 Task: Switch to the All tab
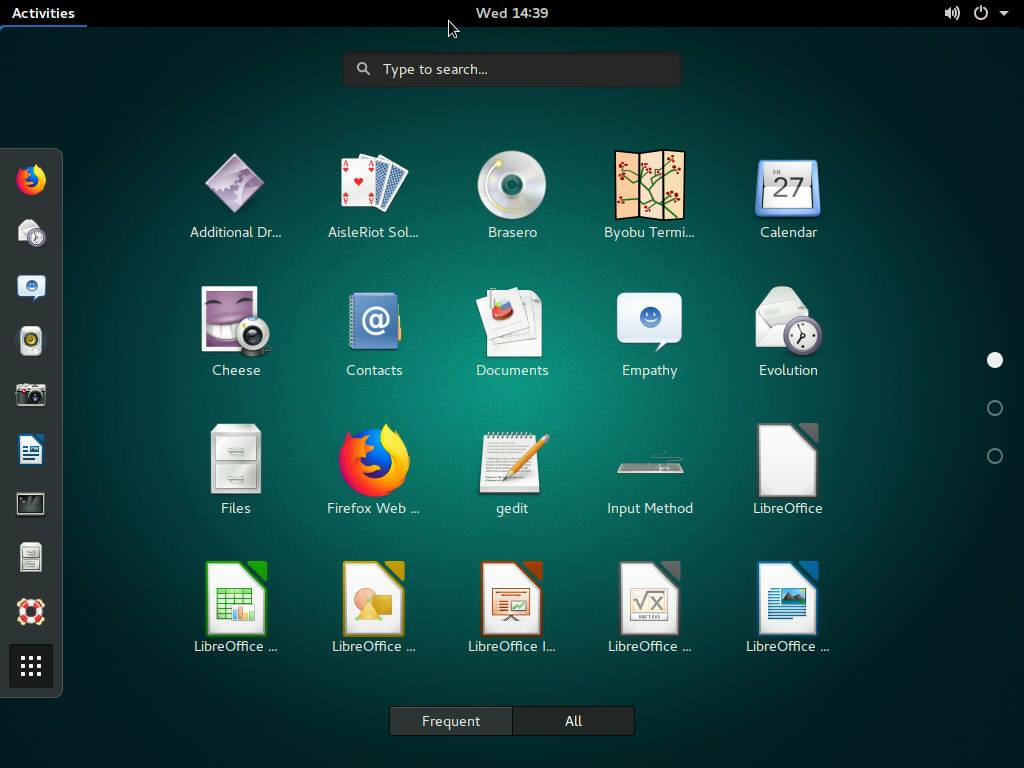coord(573,721)
